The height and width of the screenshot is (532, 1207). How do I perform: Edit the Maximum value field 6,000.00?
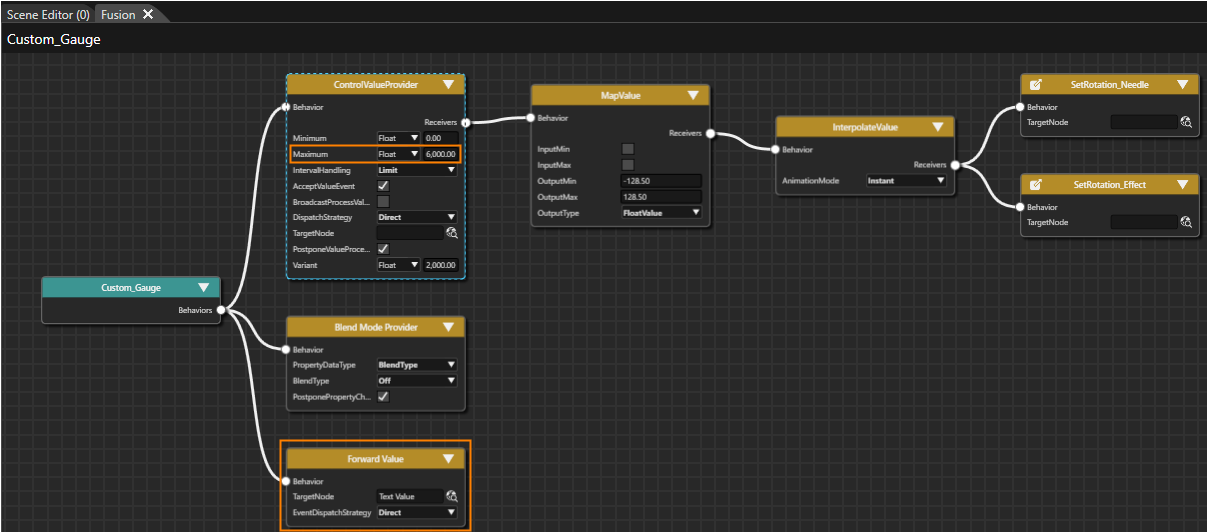pos(440,154)
